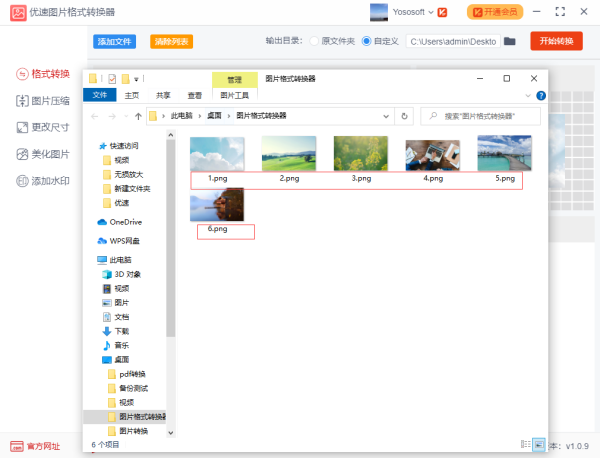Expand the Explorer address bar history dropdown

[386, 116]
